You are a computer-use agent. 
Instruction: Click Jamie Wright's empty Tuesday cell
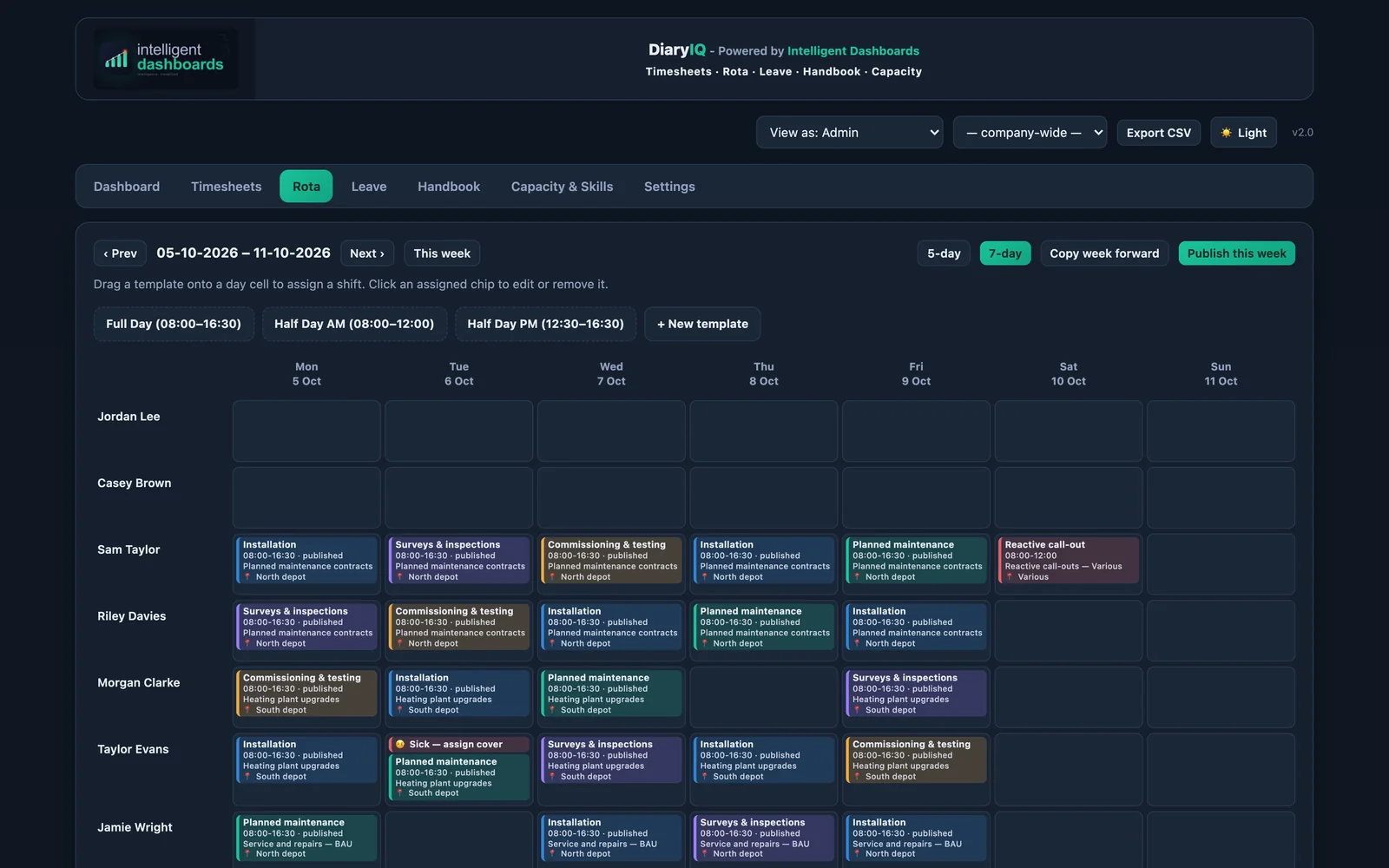(458, 839)
